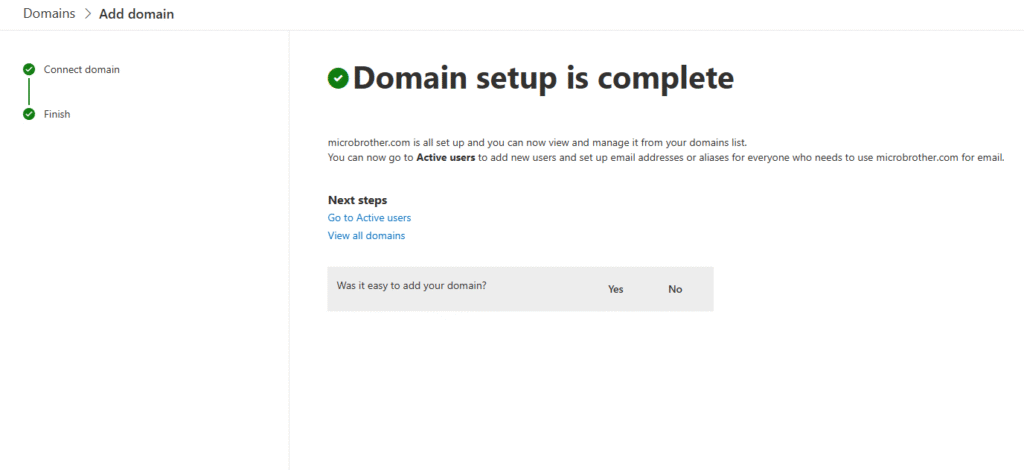Image resolution: width=1024 pixels, height=470 pixels.
Task: Select the Finish step label
Action: pyautogui.click(x=57, y=114)
